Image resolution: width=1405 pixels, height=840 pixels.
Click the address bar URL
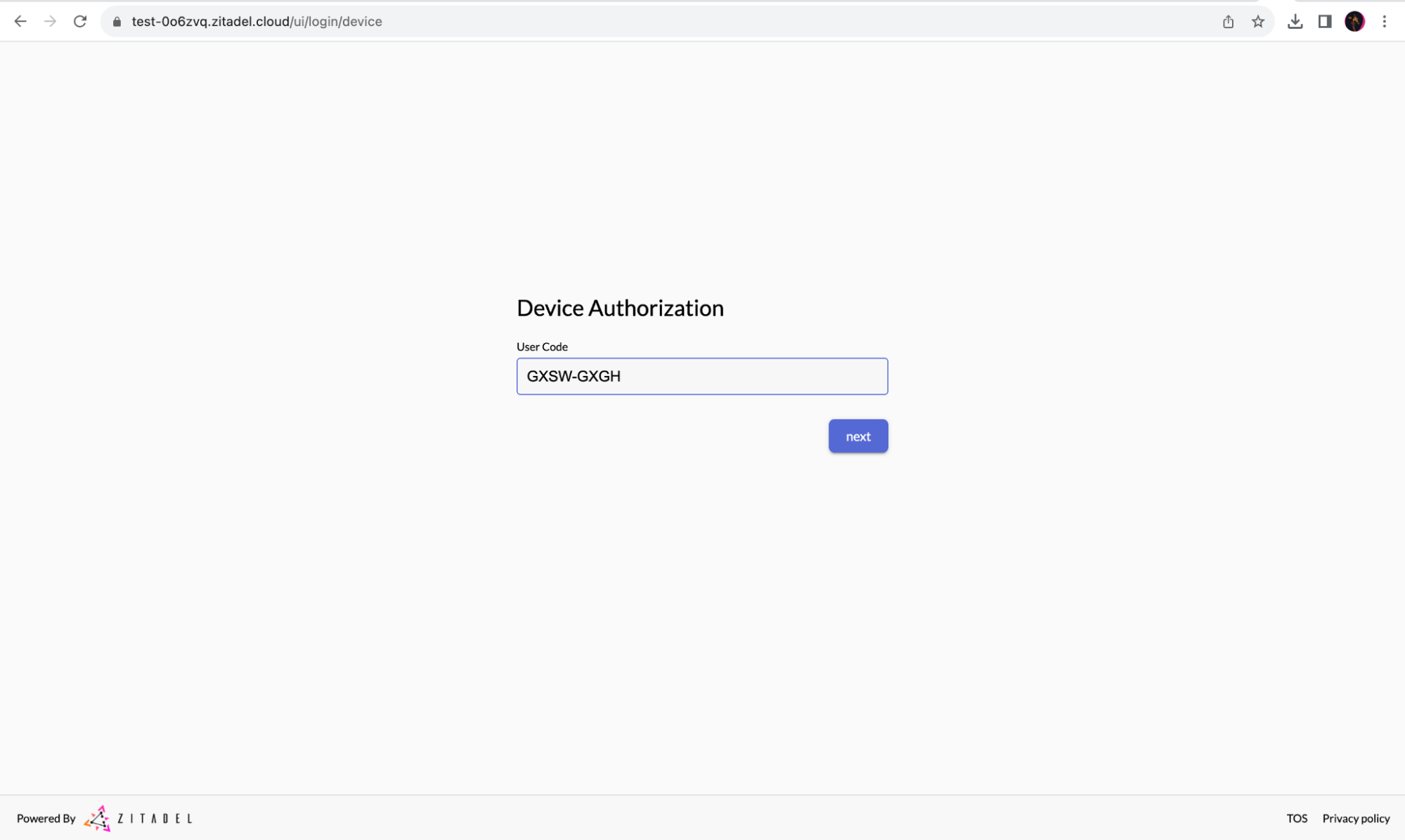point(257,22)
